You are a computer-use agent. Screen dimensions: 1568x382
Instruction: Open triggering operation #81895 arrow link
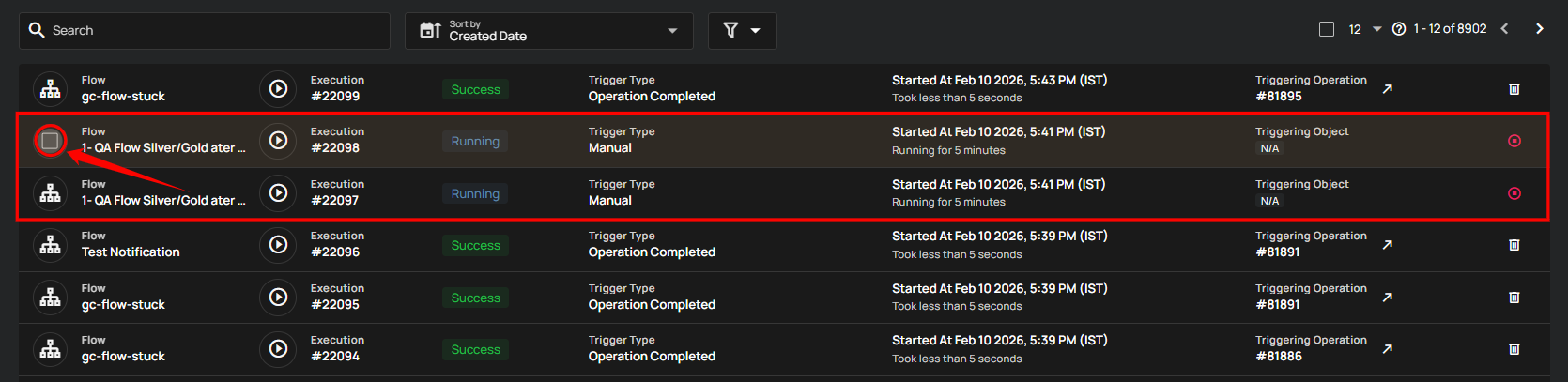[x=1387, y=89]
